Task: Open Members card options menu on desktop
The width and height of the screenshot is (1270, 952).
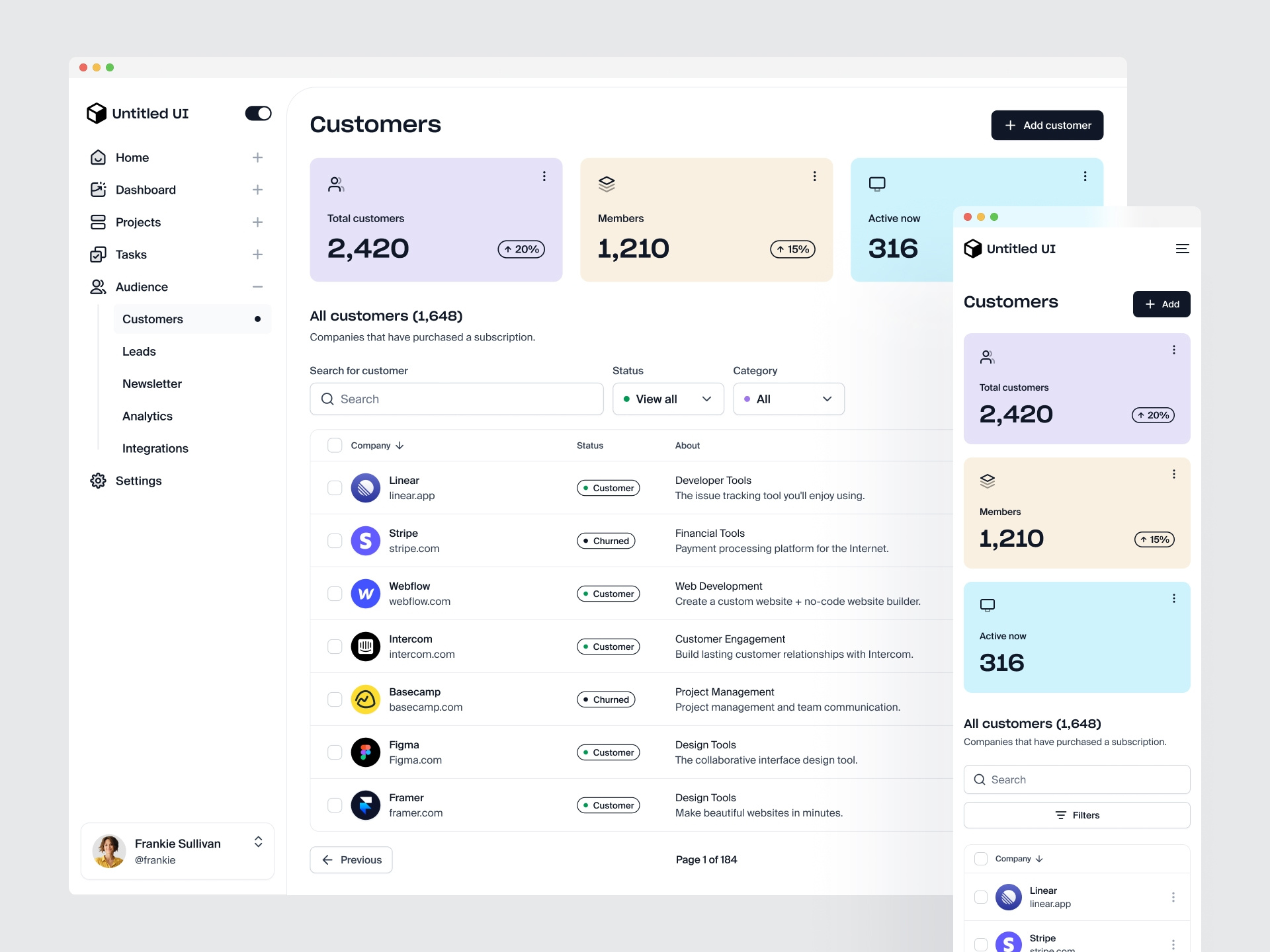Action: tap(814, 177)
